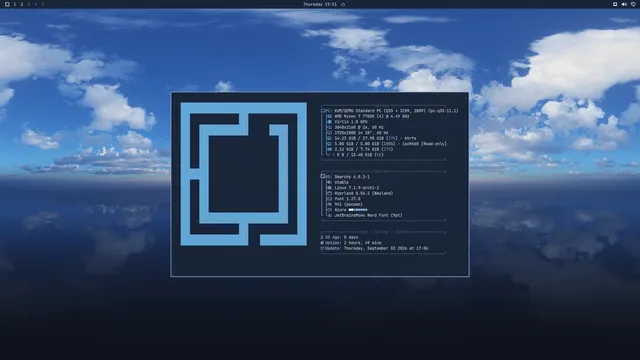Viewport: 640px width, 360px height.
Task: Click the tray icon left of volume
Action: pyautogui.click(x=615, y=4)
